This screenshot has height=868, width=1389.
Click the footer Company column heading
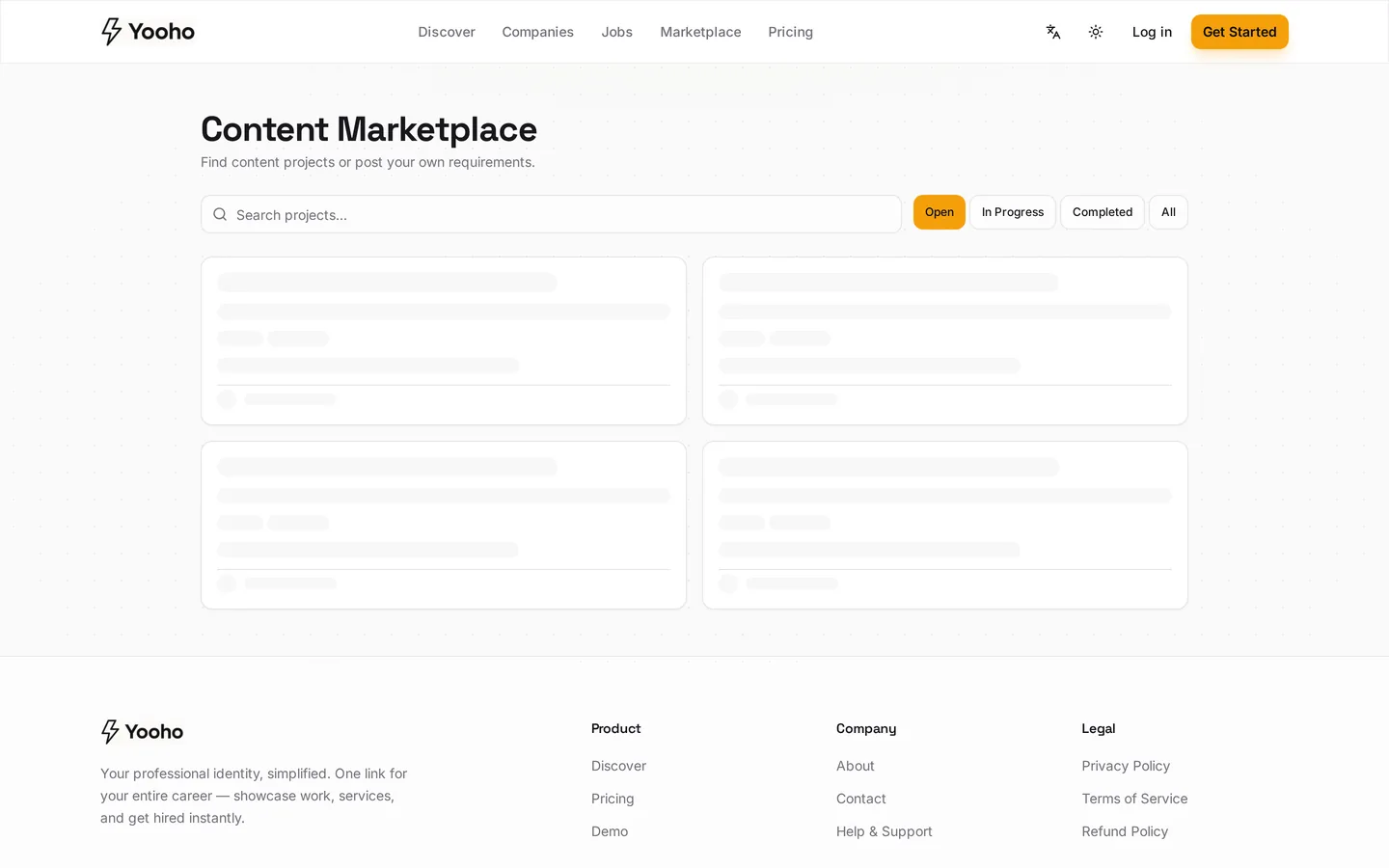(866, 728)
